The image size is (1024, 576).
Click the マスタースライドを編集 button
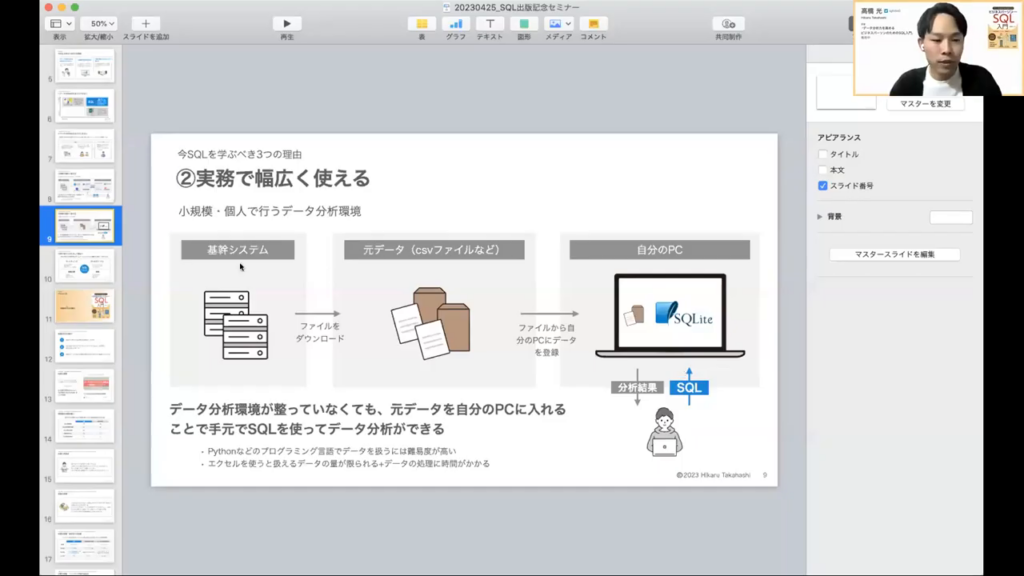(894, 255)
